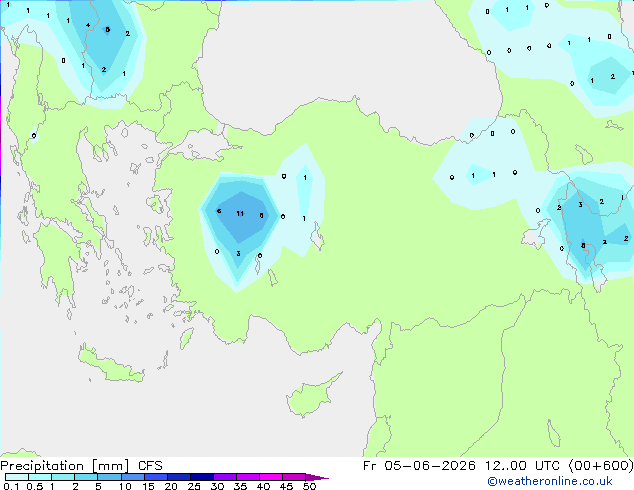Click the "25" legend scale label
Image resolution: width=634 pixels, height=490 pixels.
coord(194,486)
